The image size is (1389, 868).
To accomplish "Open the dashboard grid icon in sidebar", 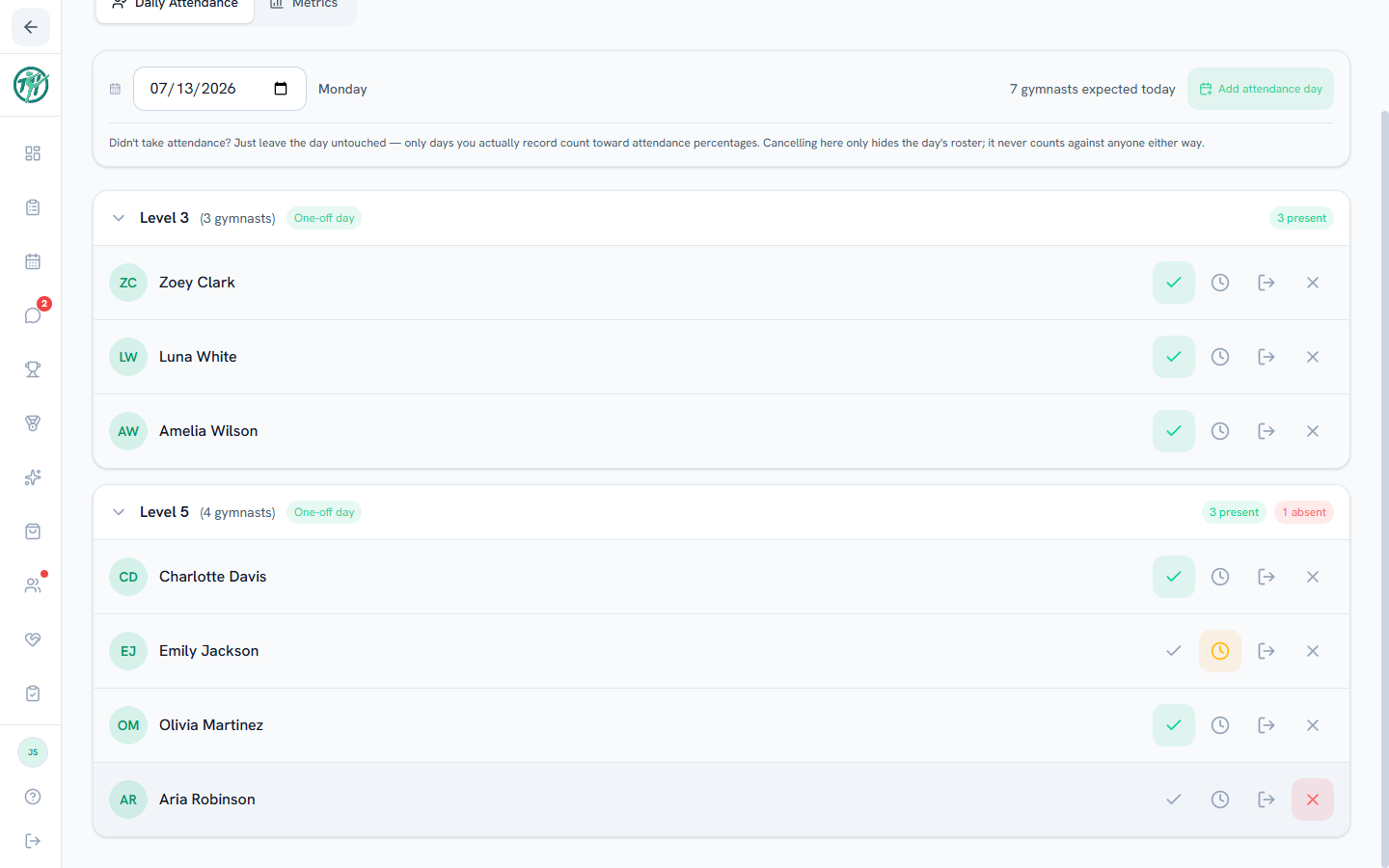I will click(x=33, y=153).
